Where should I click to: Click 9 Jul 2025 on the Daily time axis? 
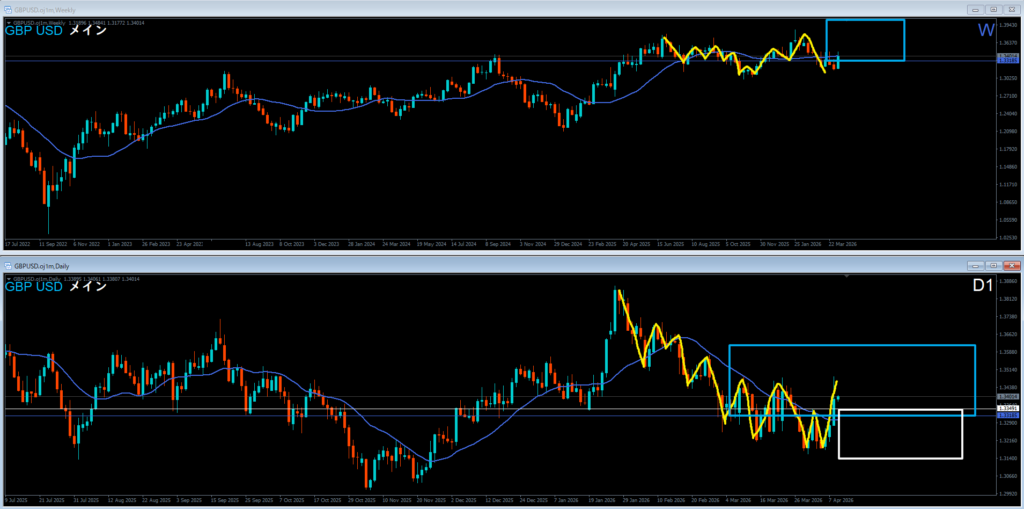click(16, 500)
